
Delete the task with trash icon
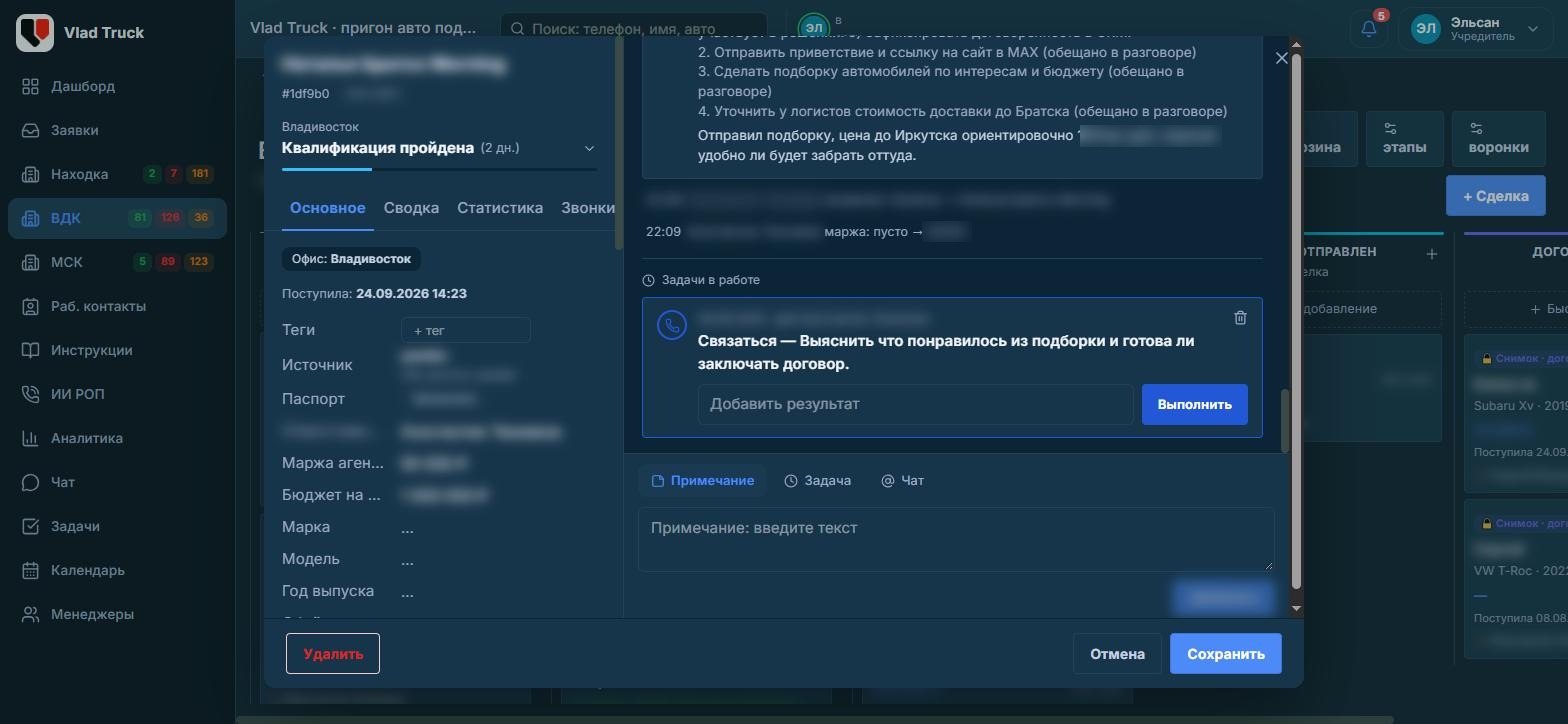[x=1240, y=318]
